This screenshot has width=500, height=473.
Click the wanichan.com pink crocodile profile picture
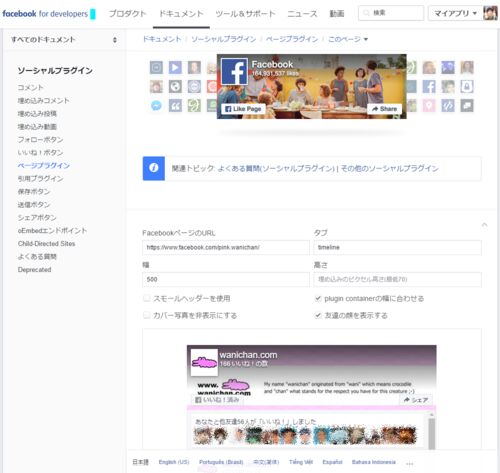[x=204, y=362]
